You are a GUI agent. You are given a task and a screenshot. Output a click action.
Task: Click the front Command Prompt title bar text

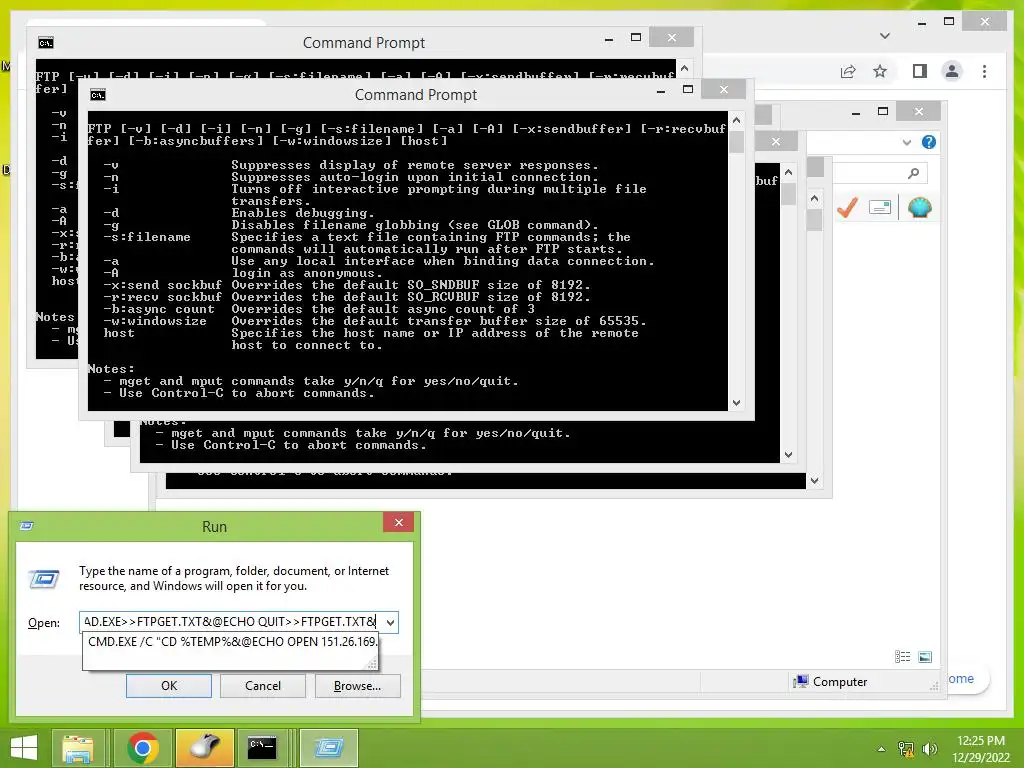click(x=415, y=95)
